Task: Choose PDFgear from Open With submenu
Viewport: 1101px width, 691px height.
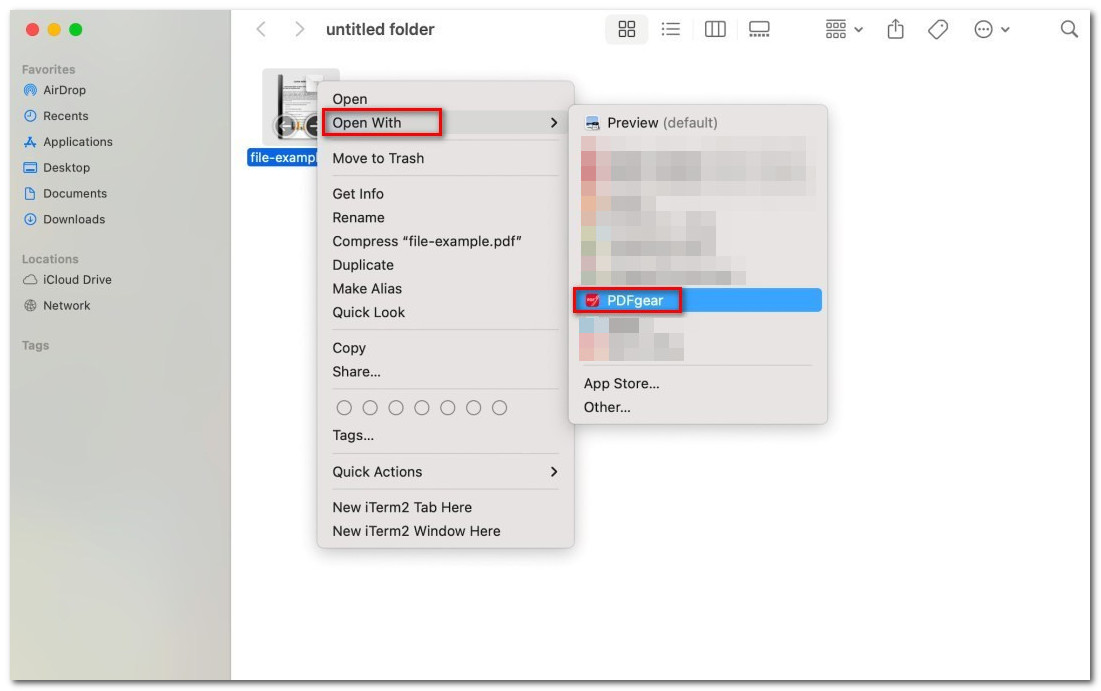Action: pyautogui.click(x=635, y=300)
